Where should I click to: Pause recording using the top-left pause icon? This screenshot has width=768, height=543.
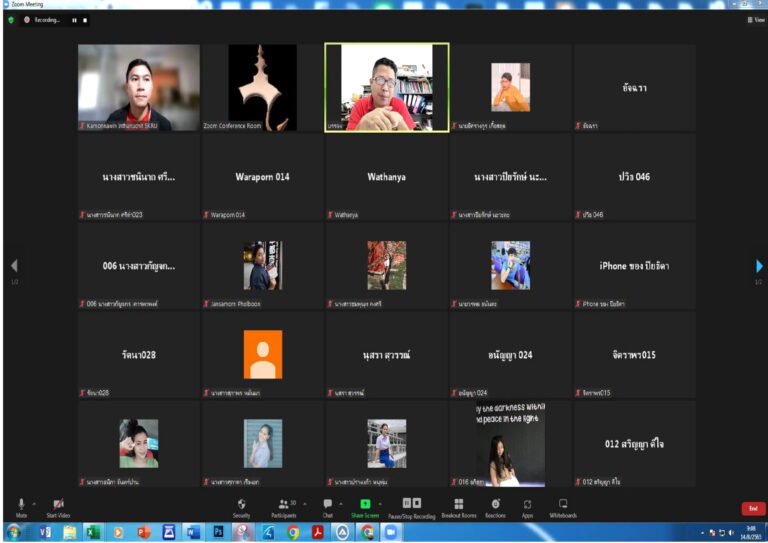(74, 20)
